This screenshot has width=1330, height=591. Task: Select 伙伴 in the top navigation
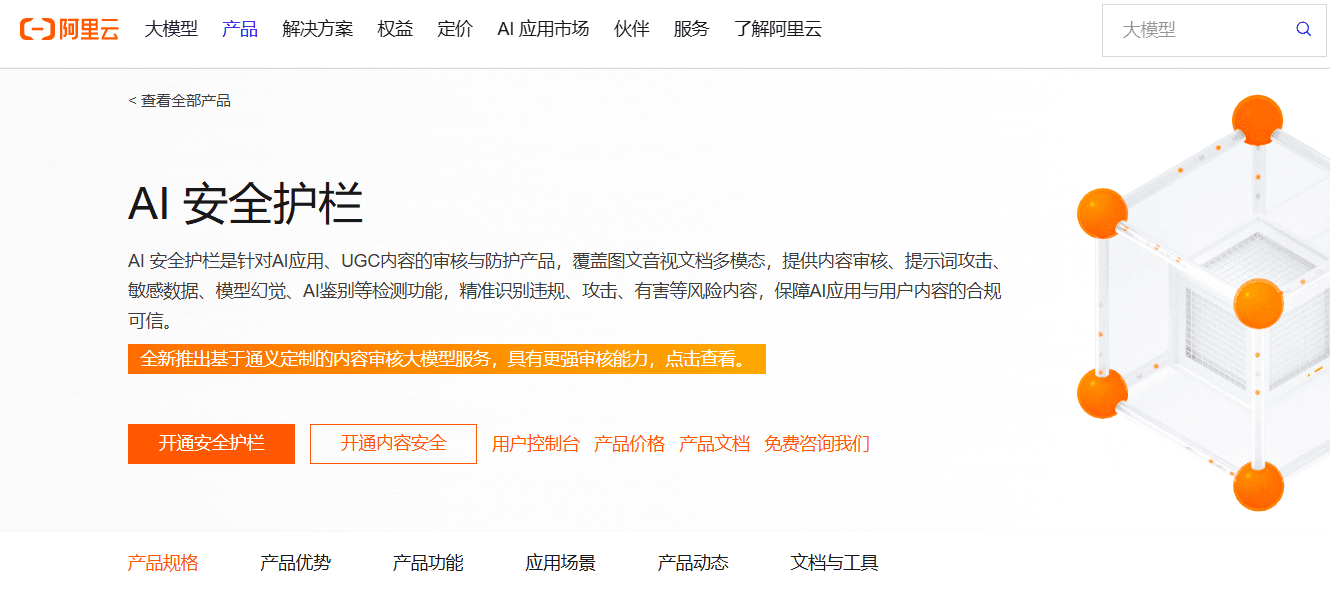tap(632, 29)
